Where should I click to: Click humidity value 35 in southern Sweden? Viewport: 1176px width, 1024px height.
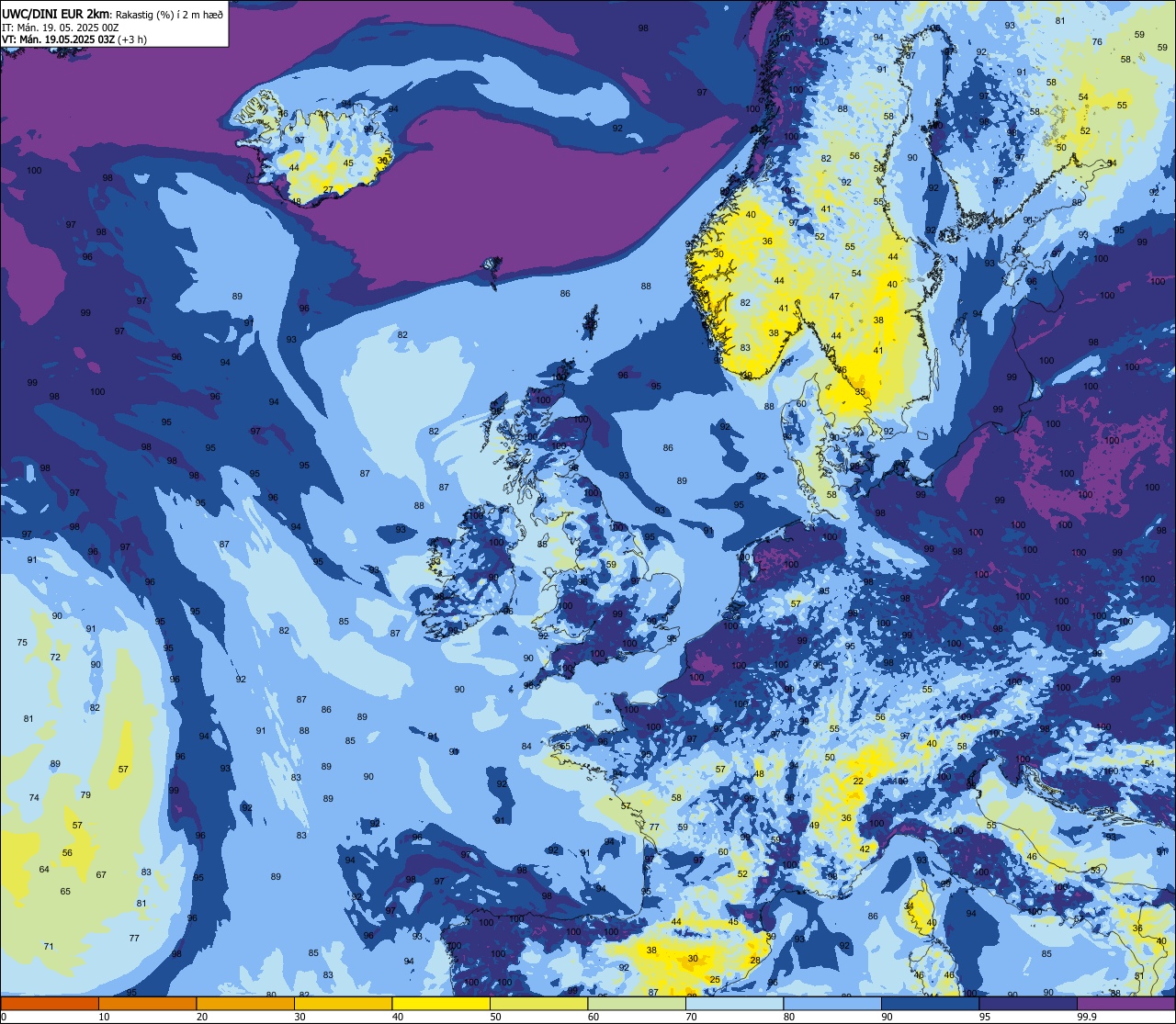click(860, 392)
